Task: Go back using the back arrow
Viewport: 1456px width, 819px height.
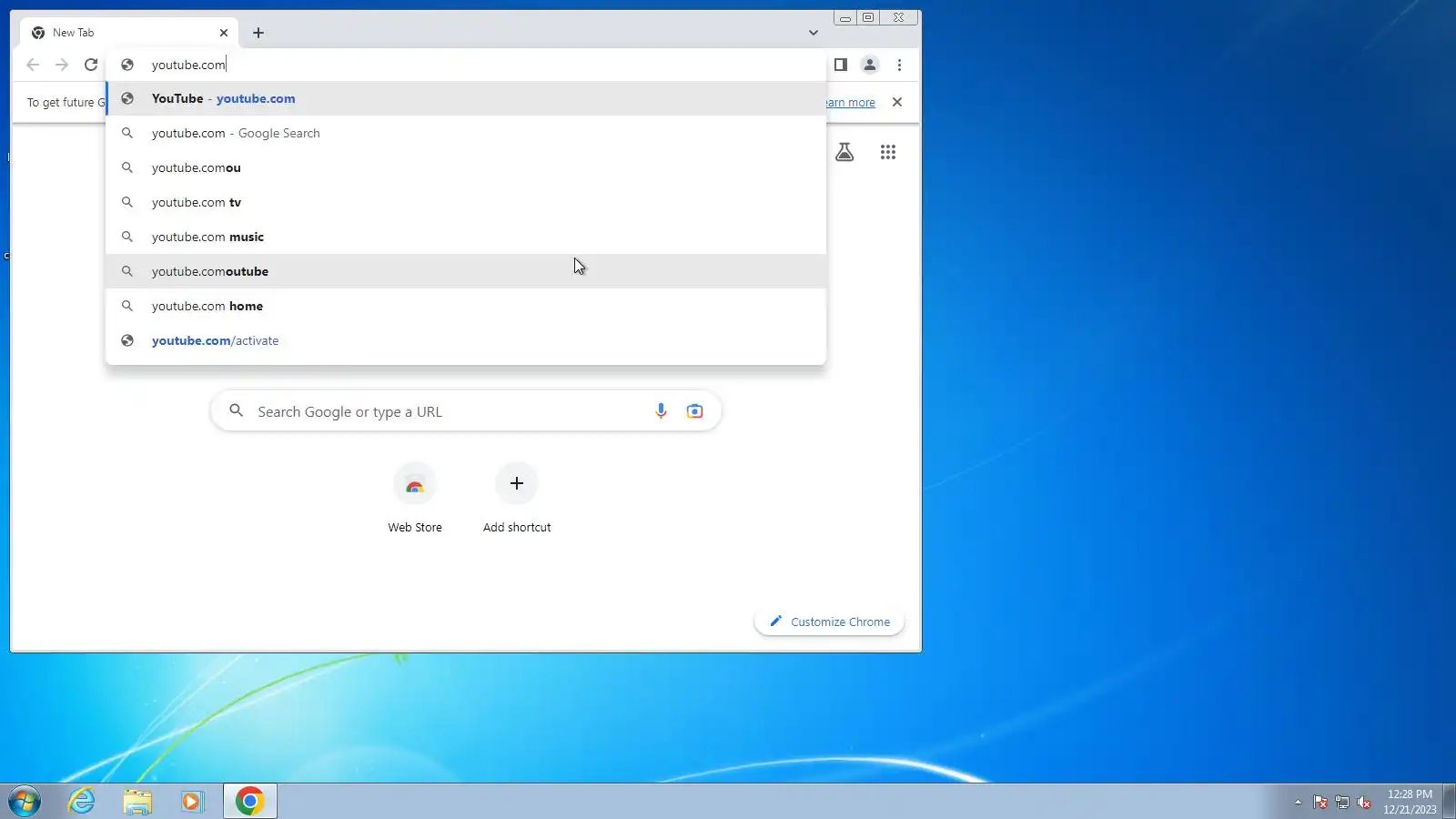Action: [x=33, y=65]
